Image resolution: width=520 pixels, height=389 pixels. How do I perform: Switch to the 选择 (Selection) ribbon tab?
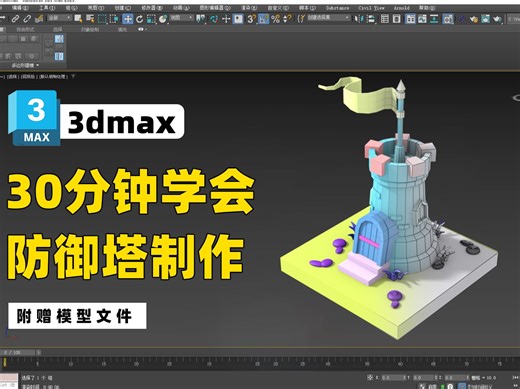58,30
